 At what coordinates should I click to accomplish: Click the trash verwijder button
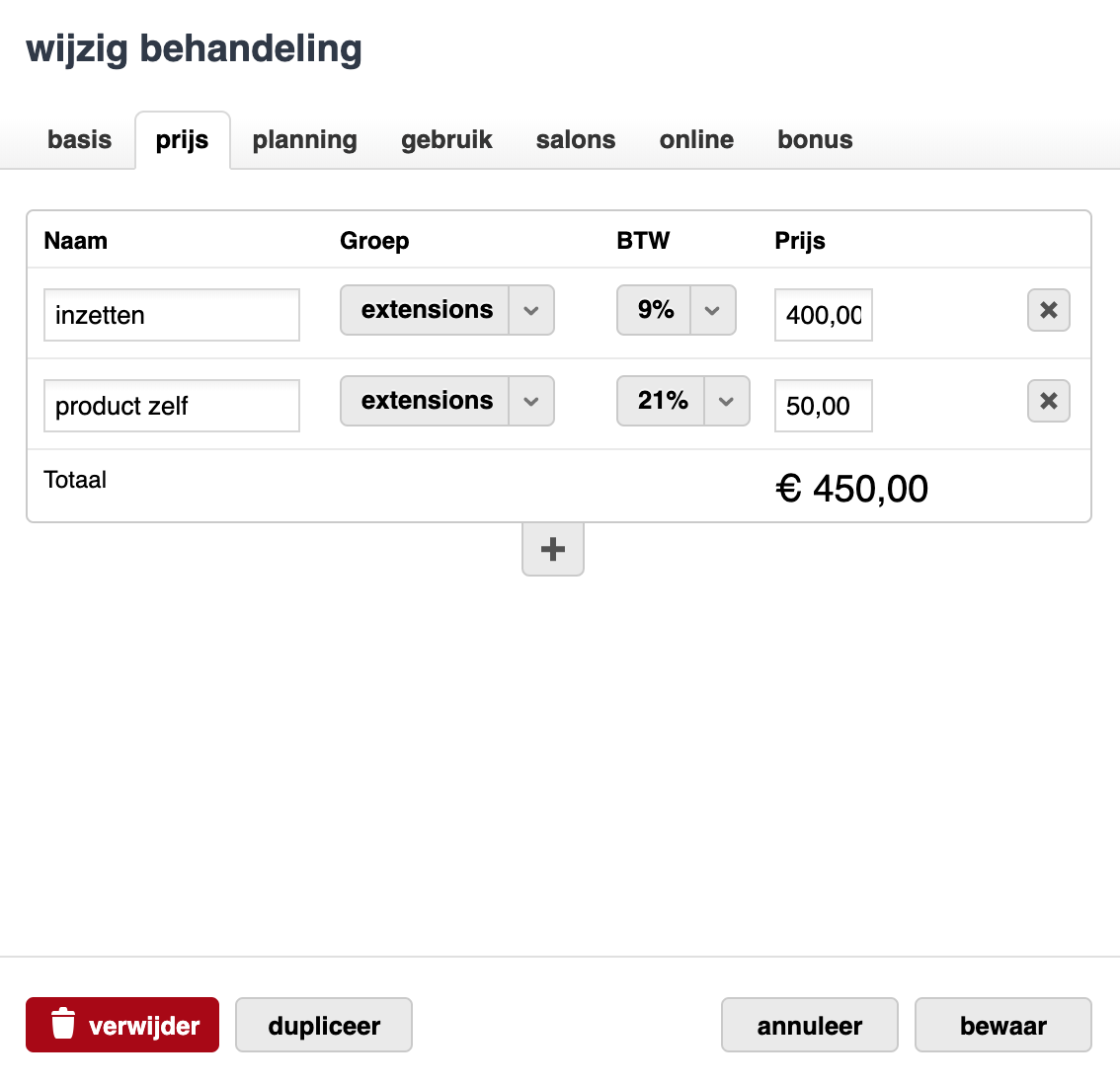click(122, 1025)
